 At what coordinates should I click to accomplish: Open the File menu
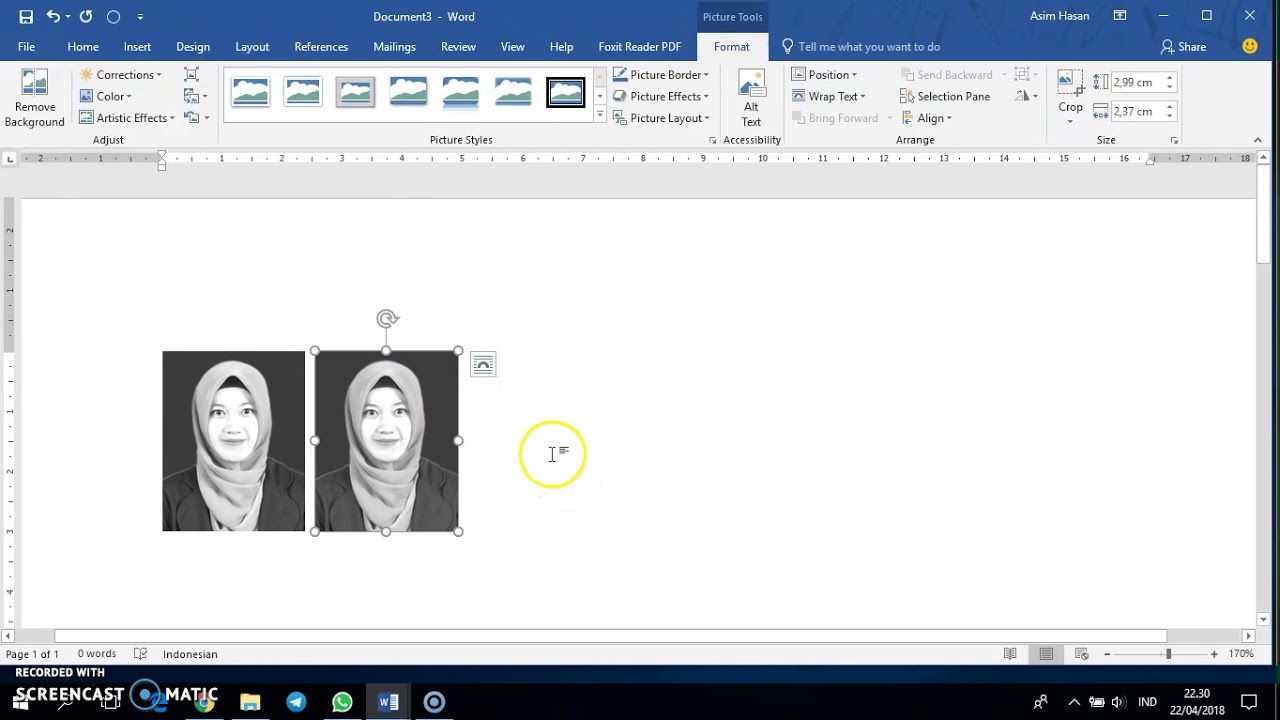coord(26,47)
